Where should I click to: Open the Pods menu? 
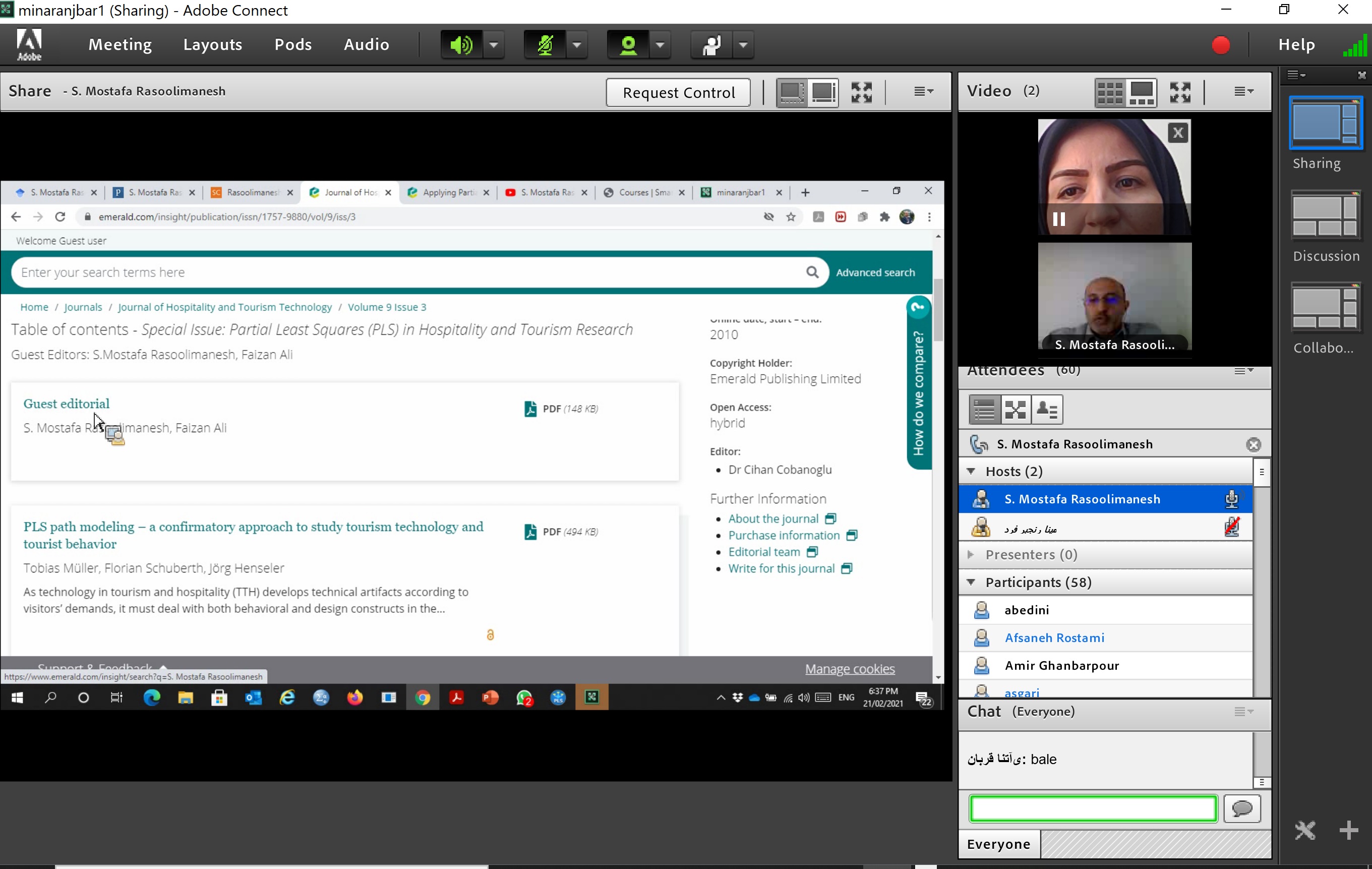(x=293, y=44)
